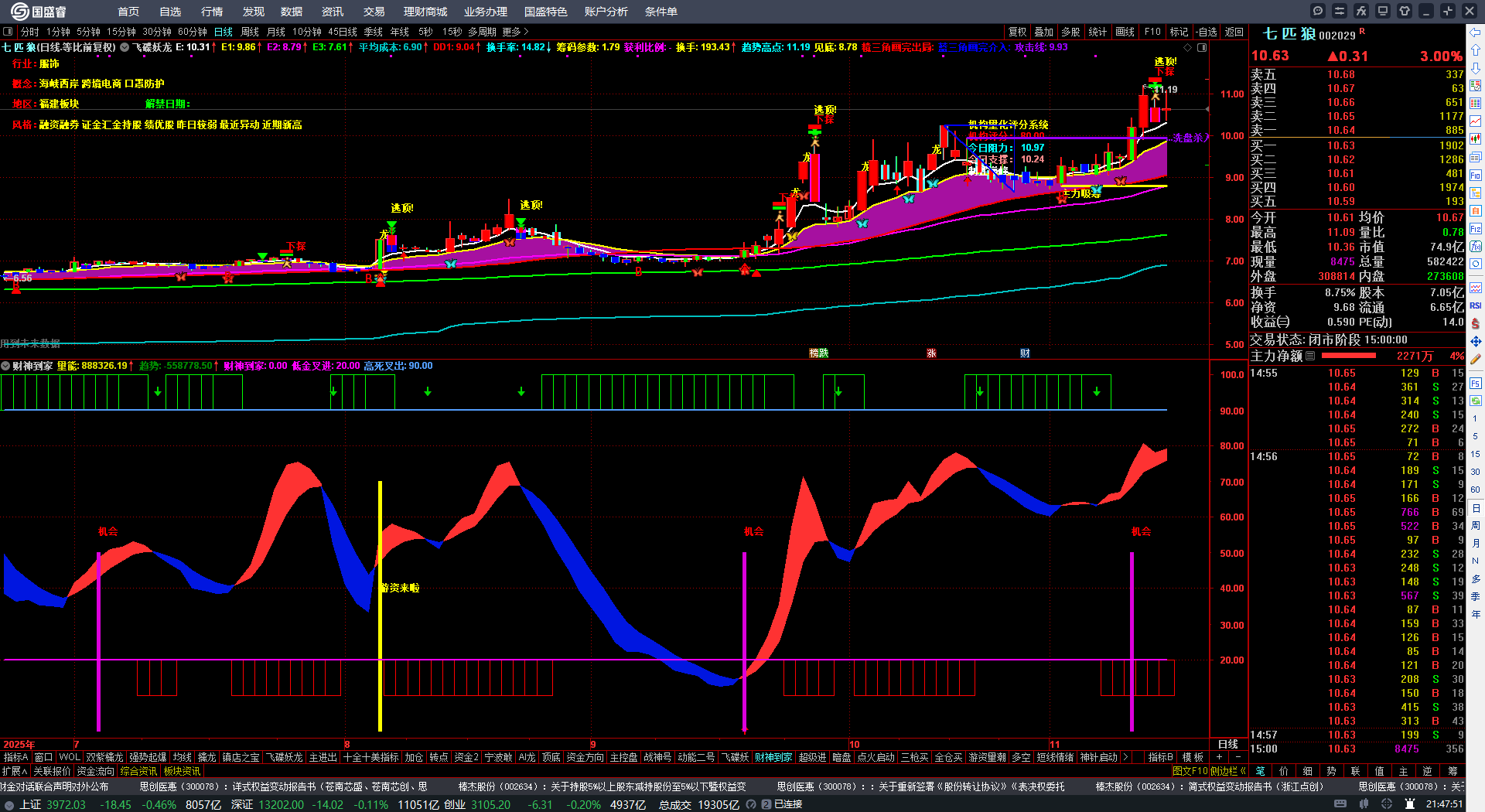1485x812 pixels.
Task: Click the red 主力净额 progress bar
Action: click(1349, 356)
